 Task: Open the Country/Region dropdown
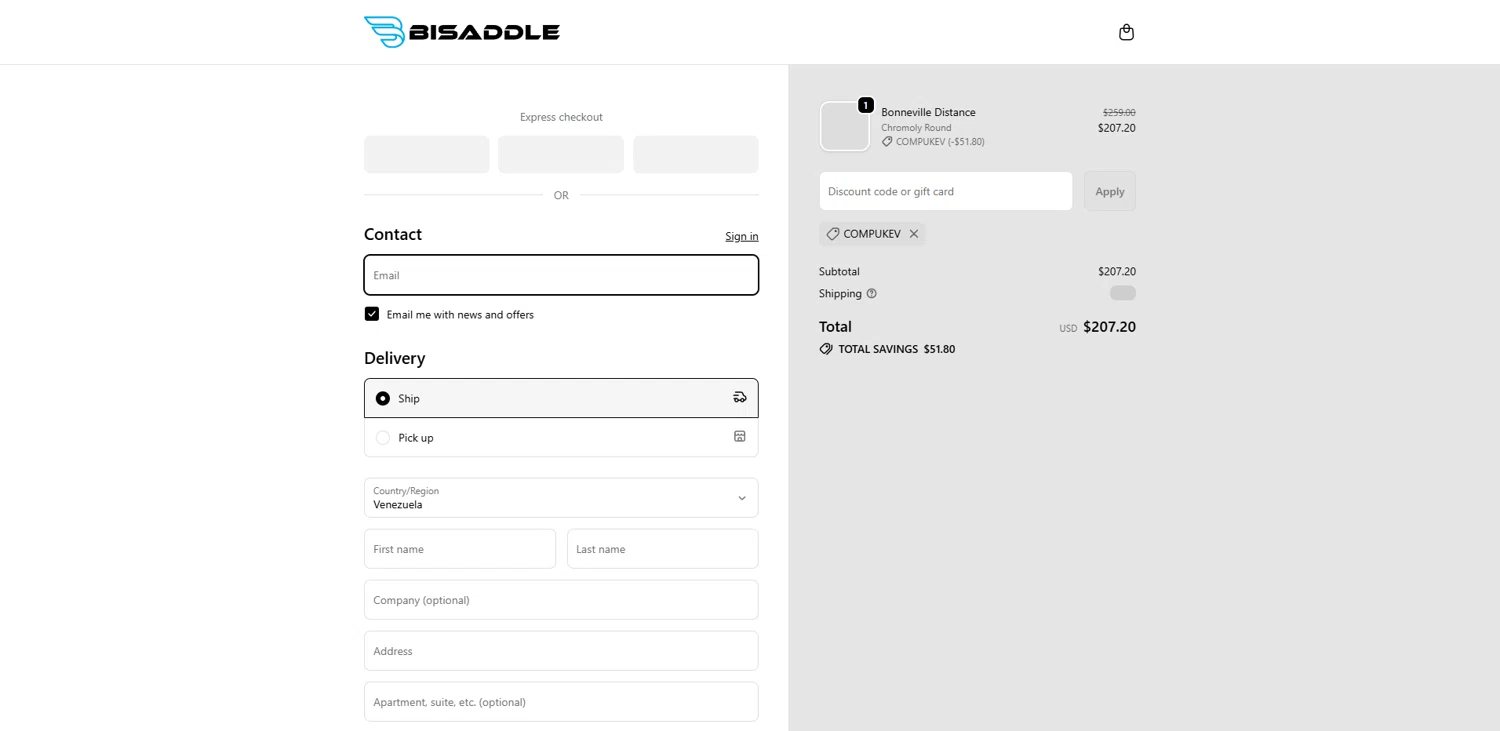561,498
